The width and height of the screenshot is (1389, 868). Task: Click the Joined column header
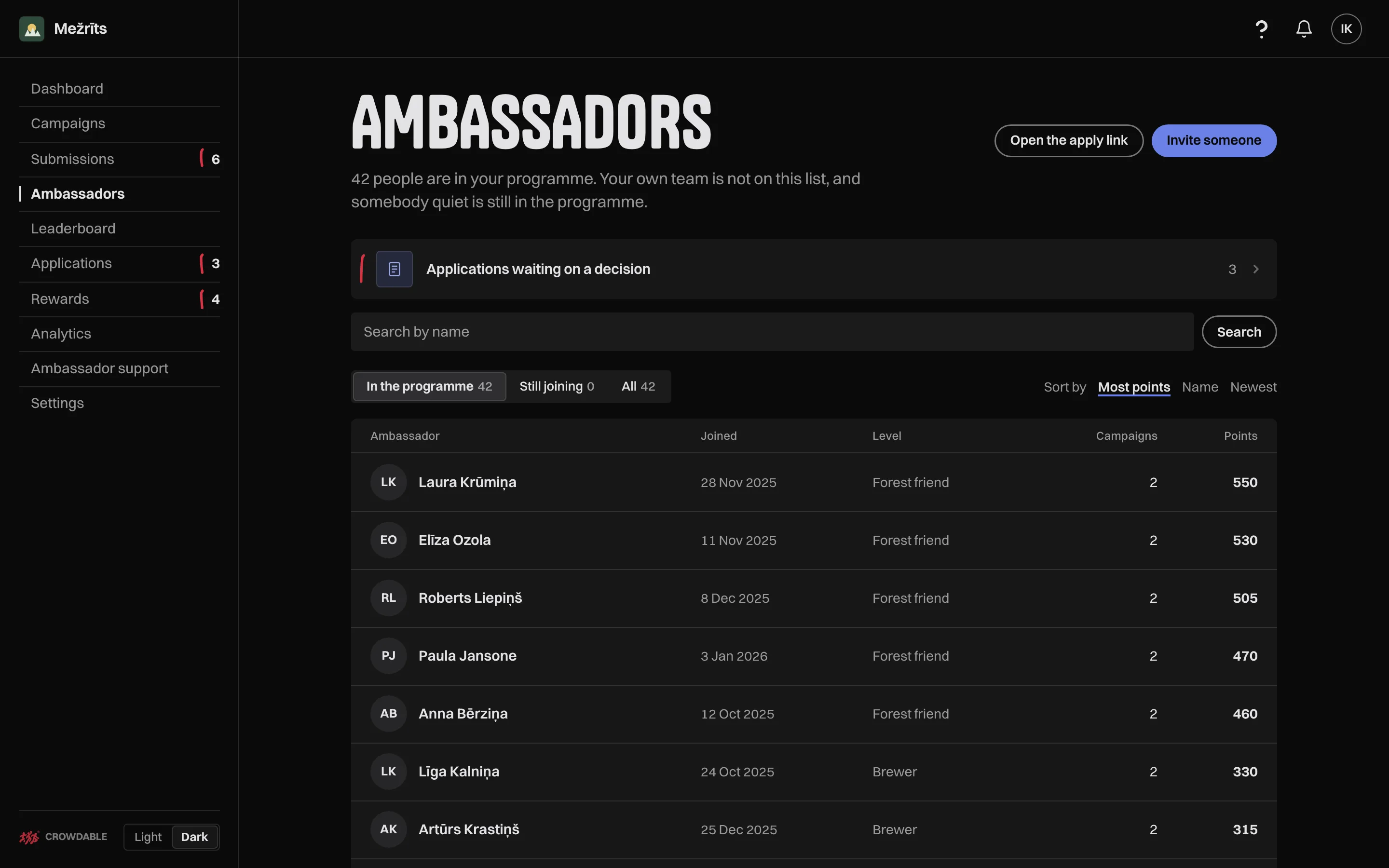719,436
